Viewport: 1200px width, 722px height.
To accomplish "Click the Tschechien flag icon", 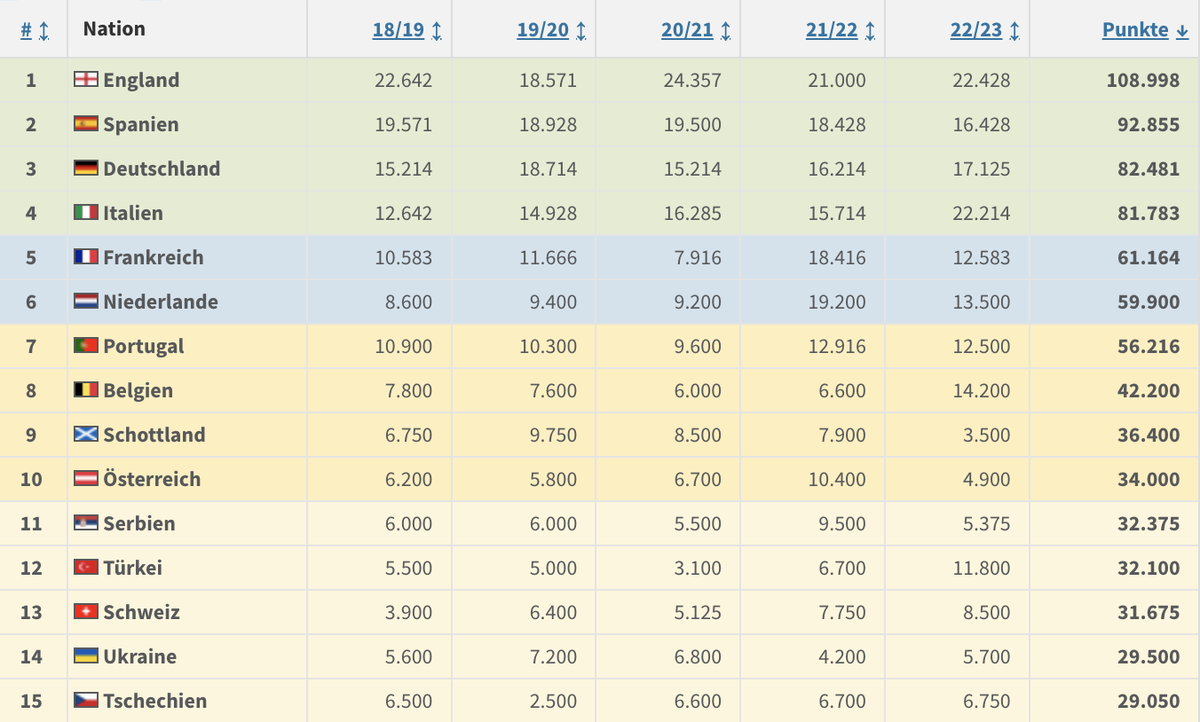I will point(86,700).
